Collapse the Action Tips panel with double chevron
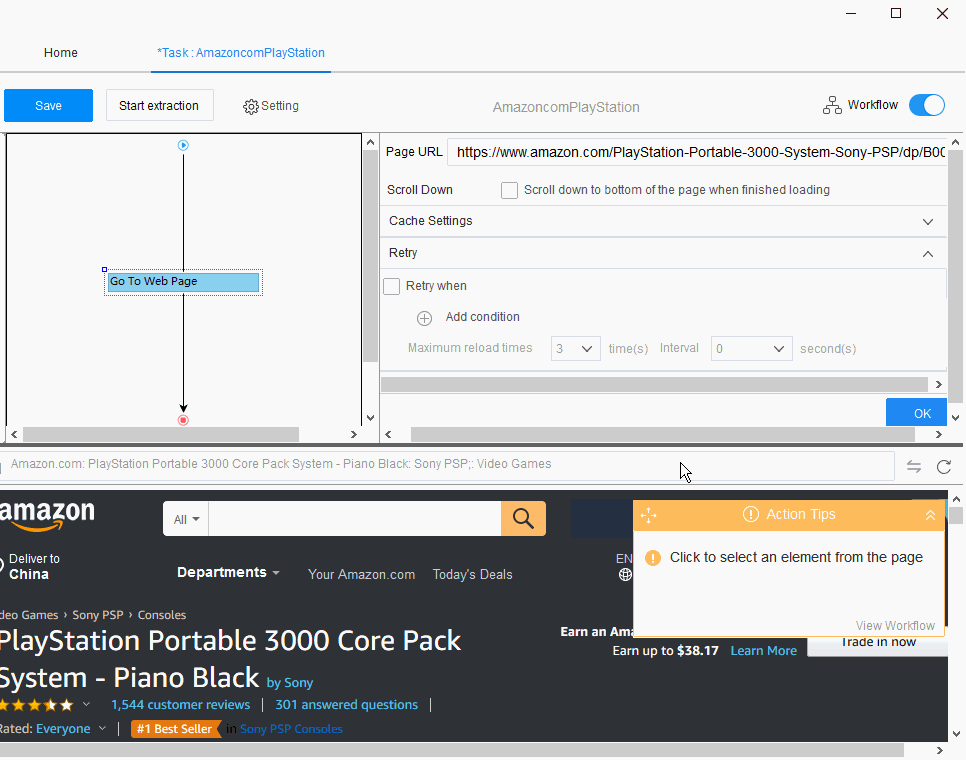This screenshot has height=760, width=966. [930, 515]
